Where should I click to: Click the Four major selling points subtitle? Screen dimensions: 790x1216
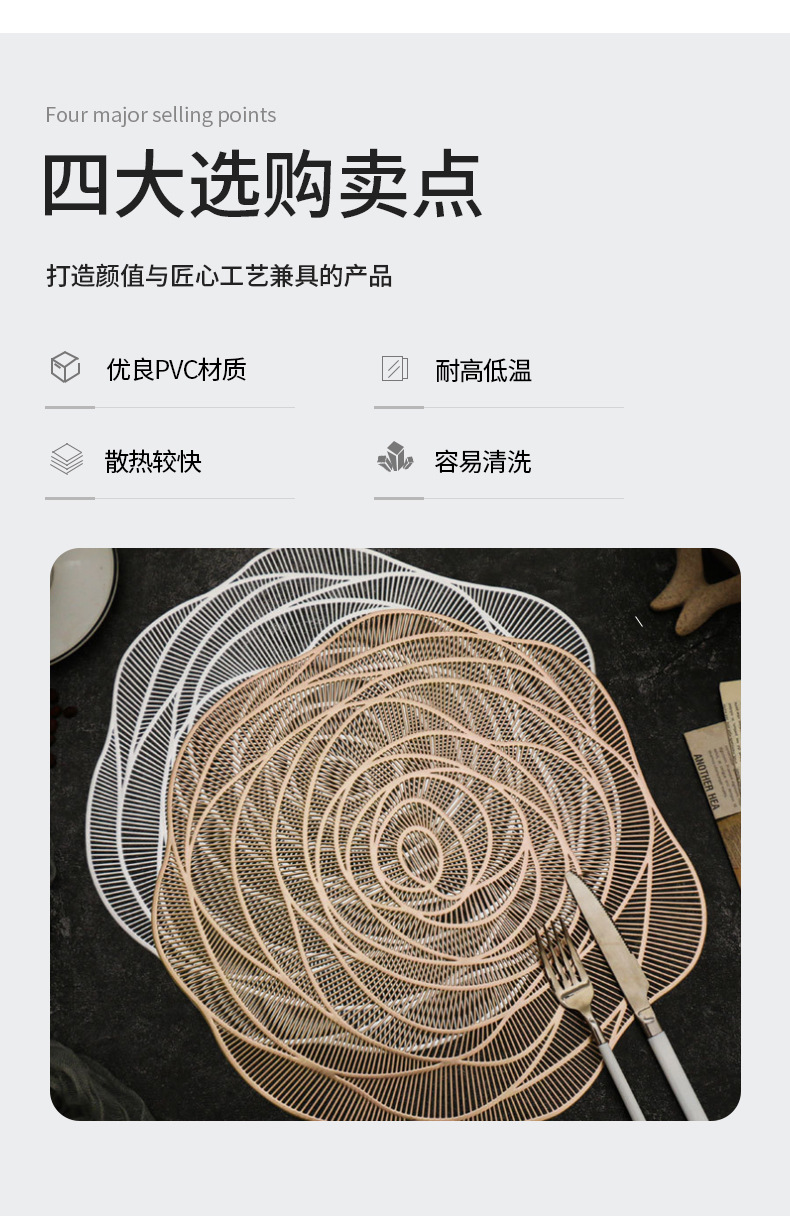click(x=161, y=115)
